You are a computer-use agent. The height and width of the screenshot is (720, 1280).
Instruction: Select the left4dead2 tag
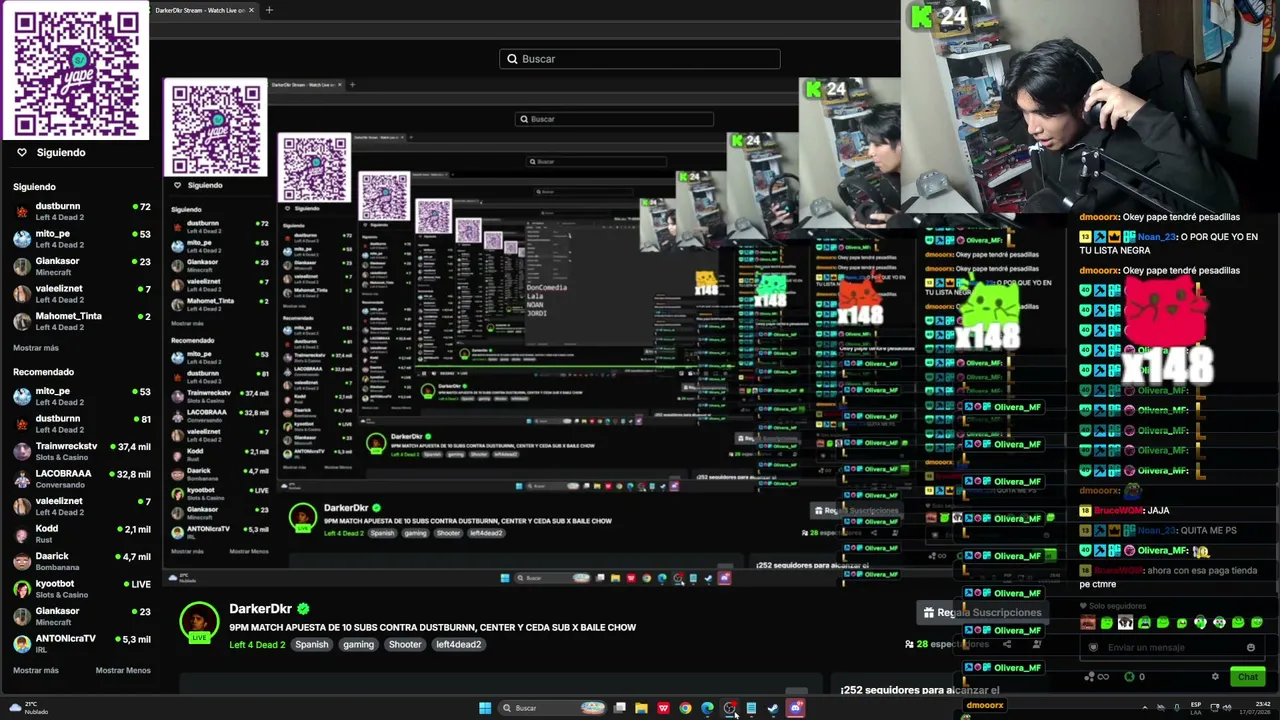tap(458, 645)
